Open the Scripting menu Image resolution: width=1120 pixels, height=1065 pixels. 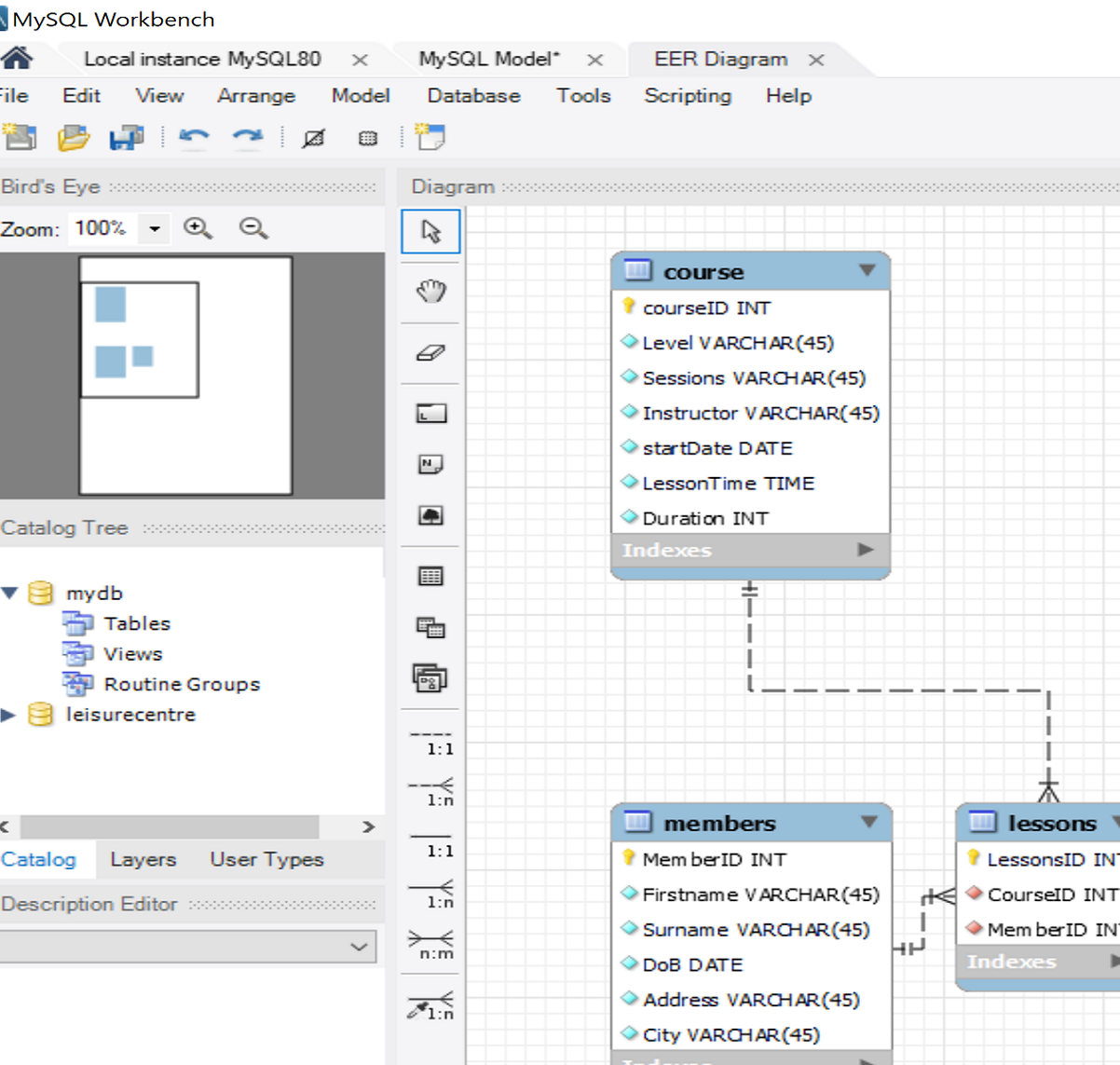click(688, 96)
